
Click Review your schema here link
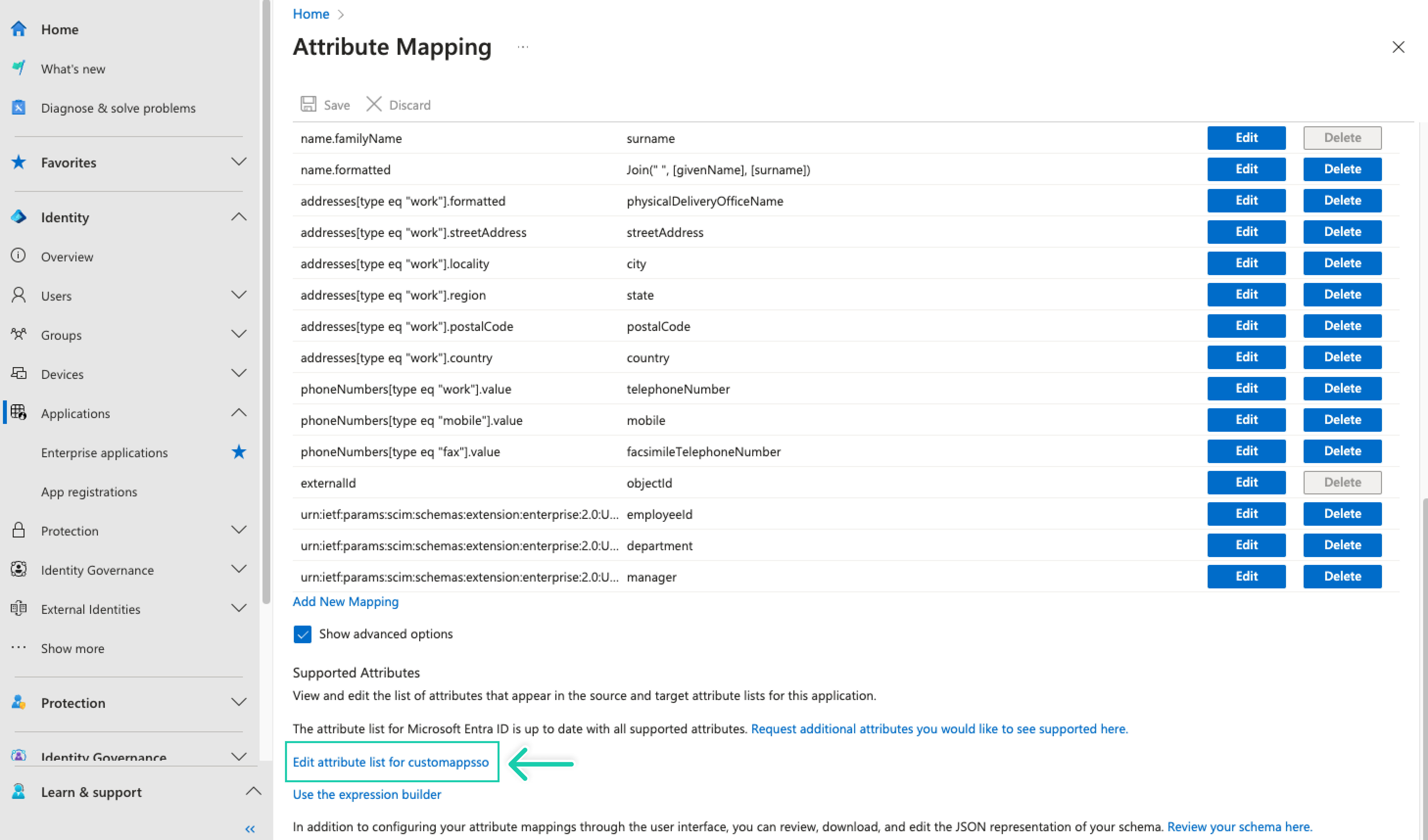pos(1240,827)
